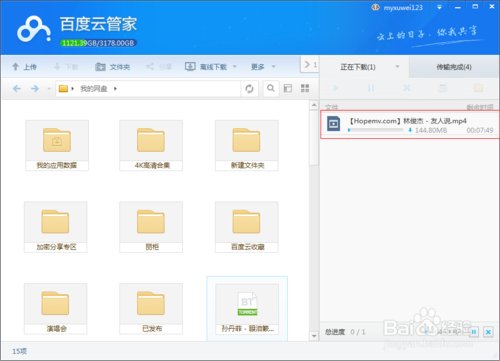Screen dimensions: 500x361
Task: Click the video file icon of download
Action: point(333,124)
